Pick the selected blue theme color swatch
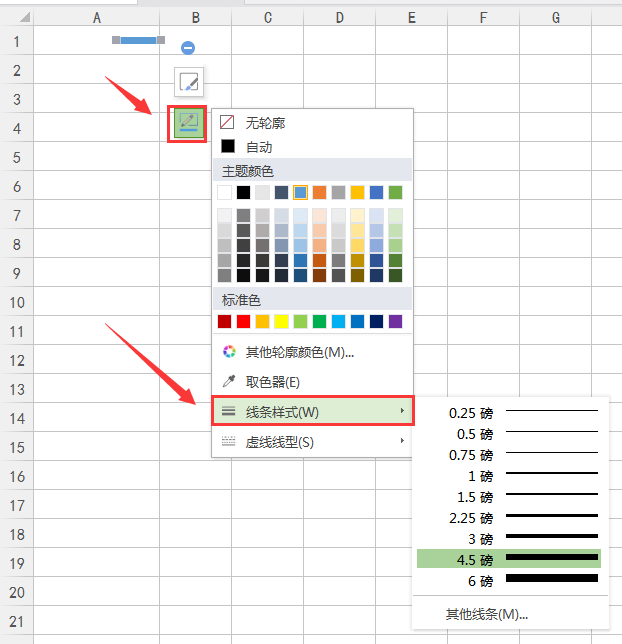622x644 pixels. click(300, 193)
